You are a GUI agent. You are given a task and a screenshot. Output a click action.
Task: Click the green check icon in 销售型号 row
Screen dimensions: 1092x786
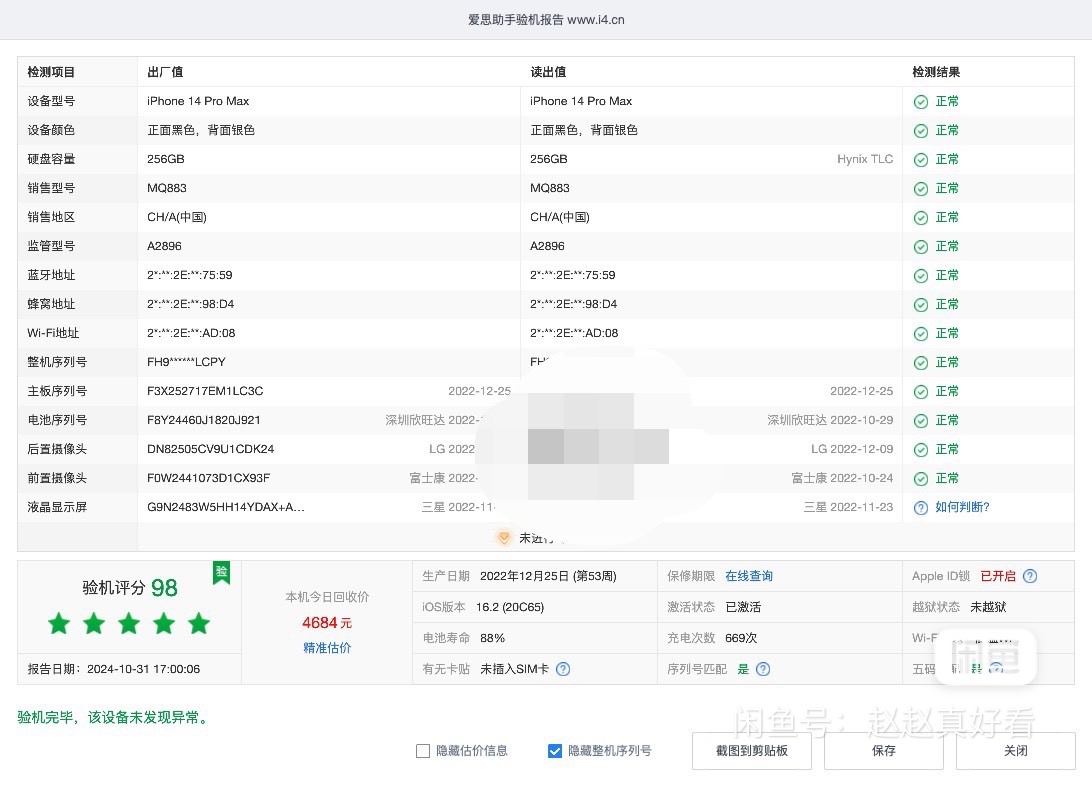pos(921,189)
